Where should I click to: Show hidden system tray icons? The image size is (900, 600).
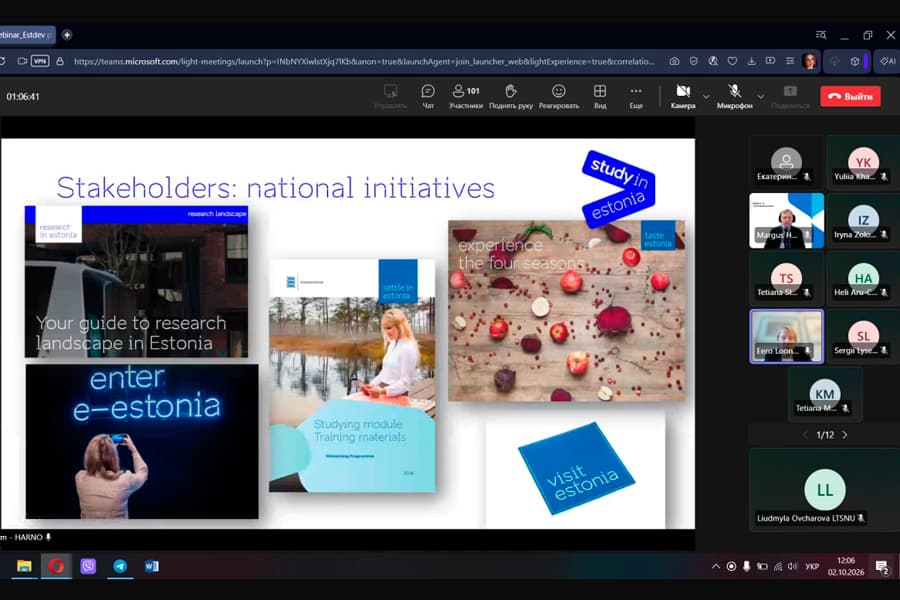click(716, 566)
